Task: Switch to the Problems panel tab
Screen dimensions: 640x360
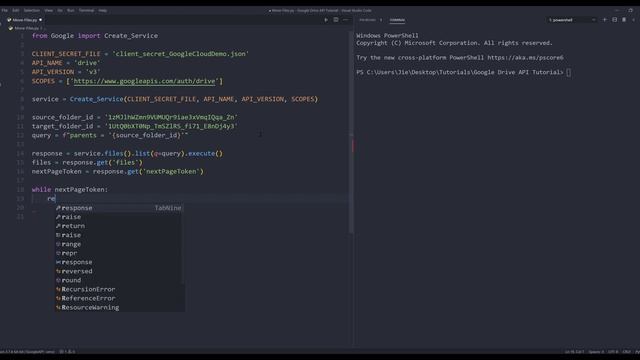Action: click(367, 20)
